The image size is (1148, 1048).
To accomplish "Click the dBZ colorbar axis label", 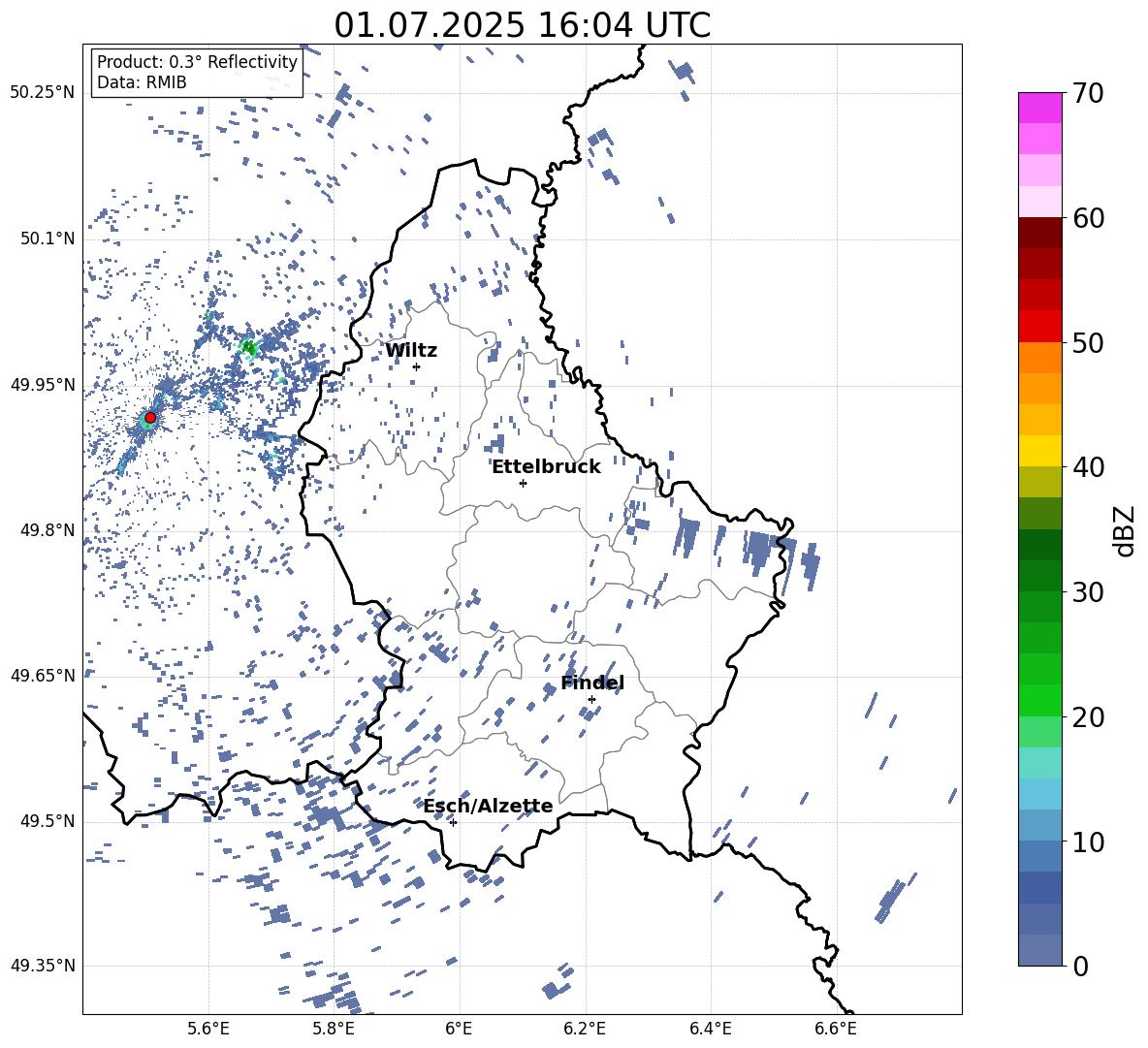I will [1125, 530].
